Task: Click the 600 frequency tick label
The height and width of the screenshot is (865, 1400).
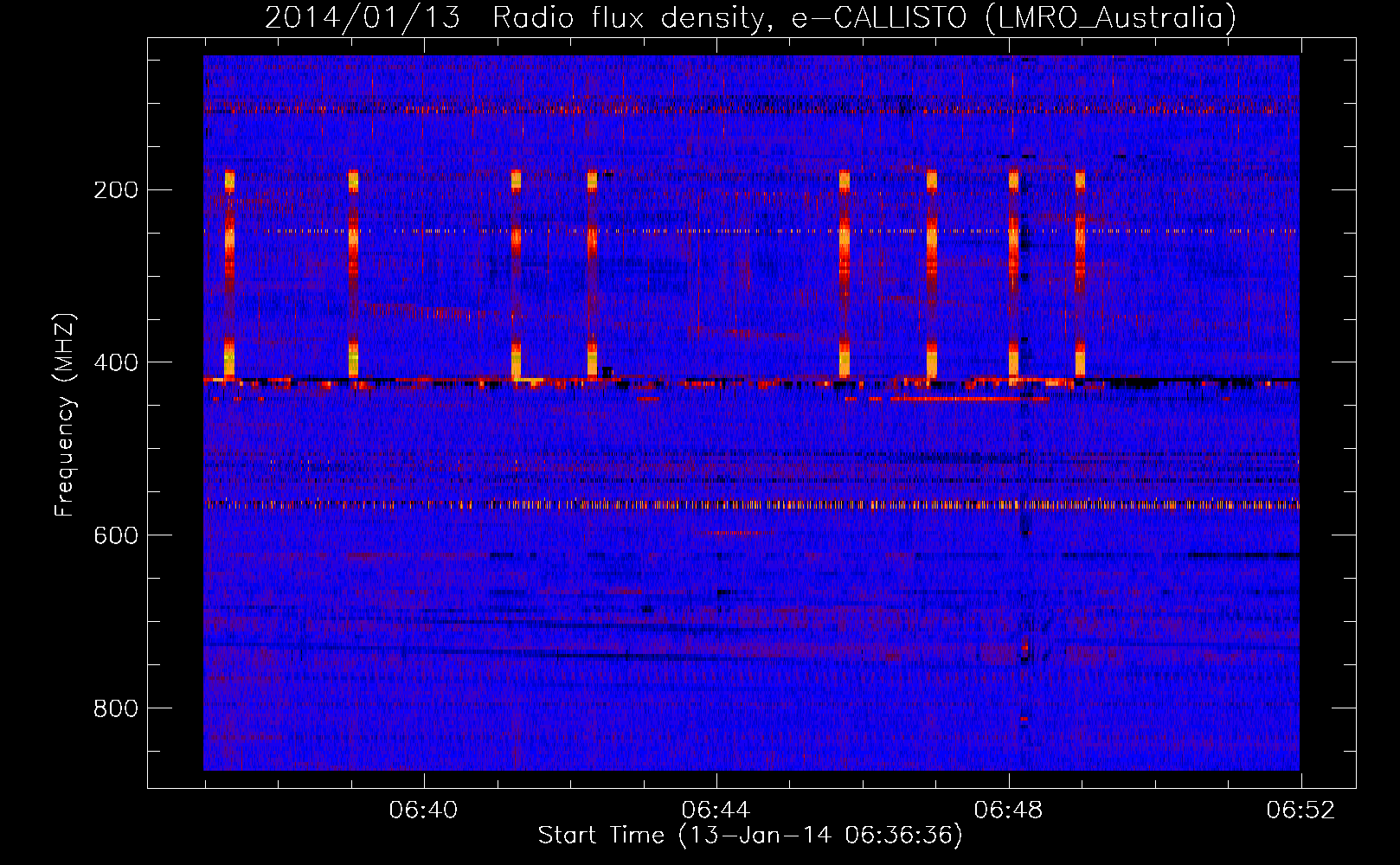Action: click(116, 535)
